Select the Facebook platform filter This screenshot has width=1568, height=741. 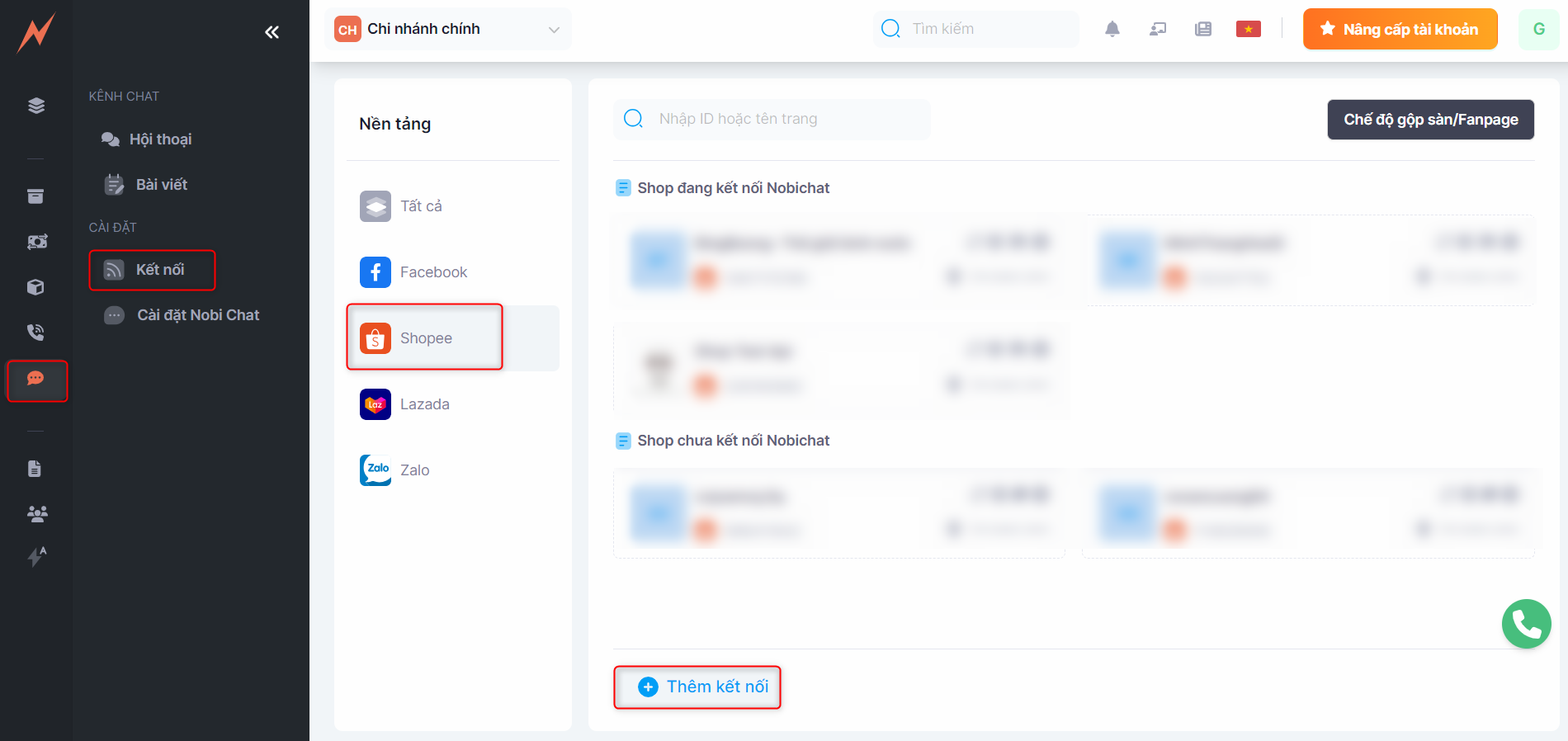coord(432,272)
